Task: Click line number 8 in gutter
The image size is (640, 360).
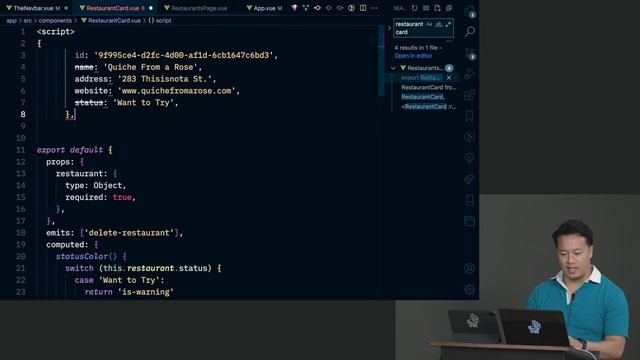Action: coord(23,114)
